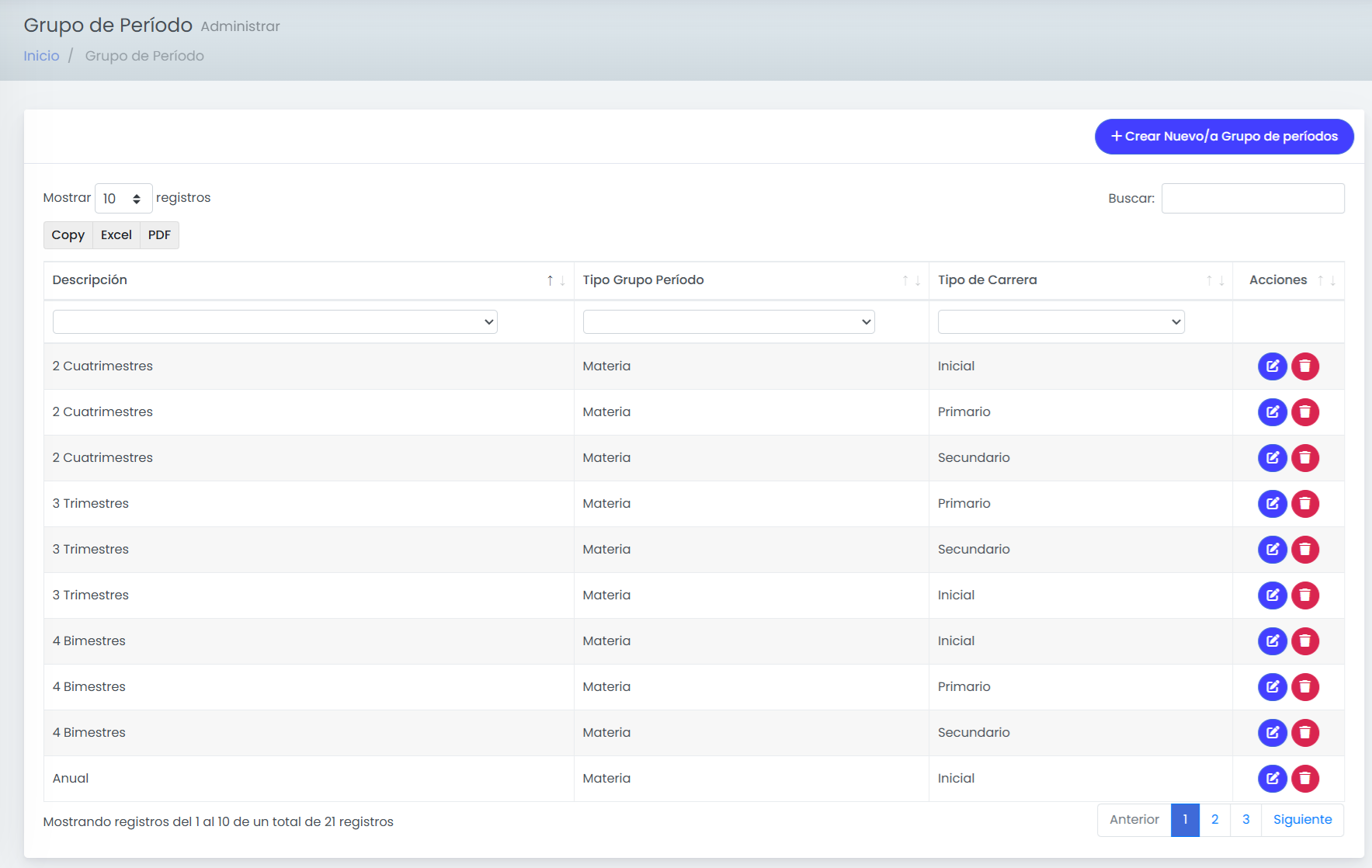Viewport: 1372px width, 868px height.
Task: Delete the 3 Trimestres Primario row
Action: (1305, 504)
